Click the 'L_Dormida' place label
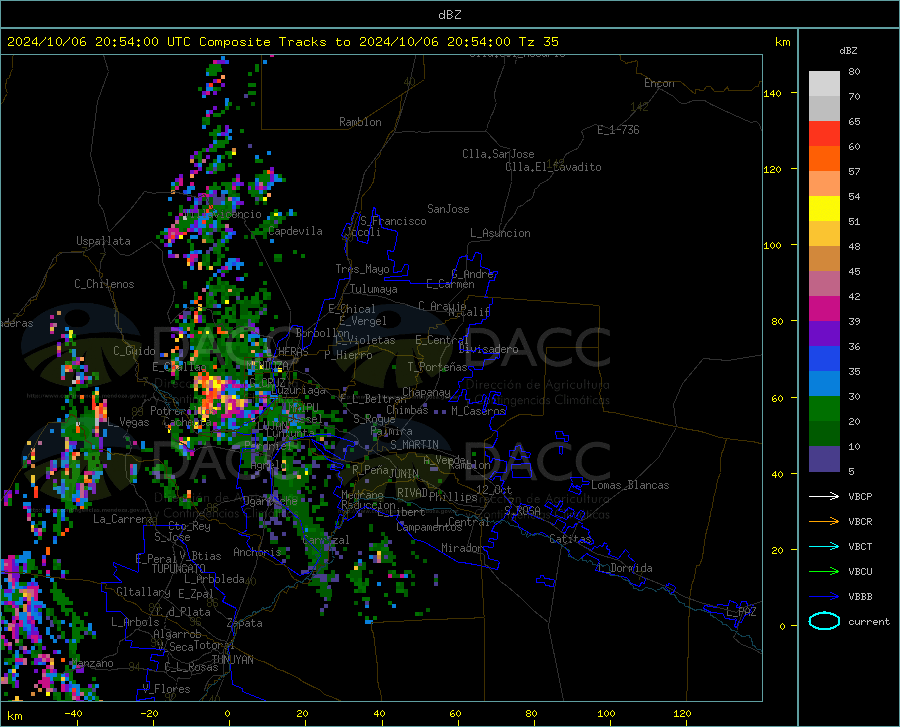 625,568
